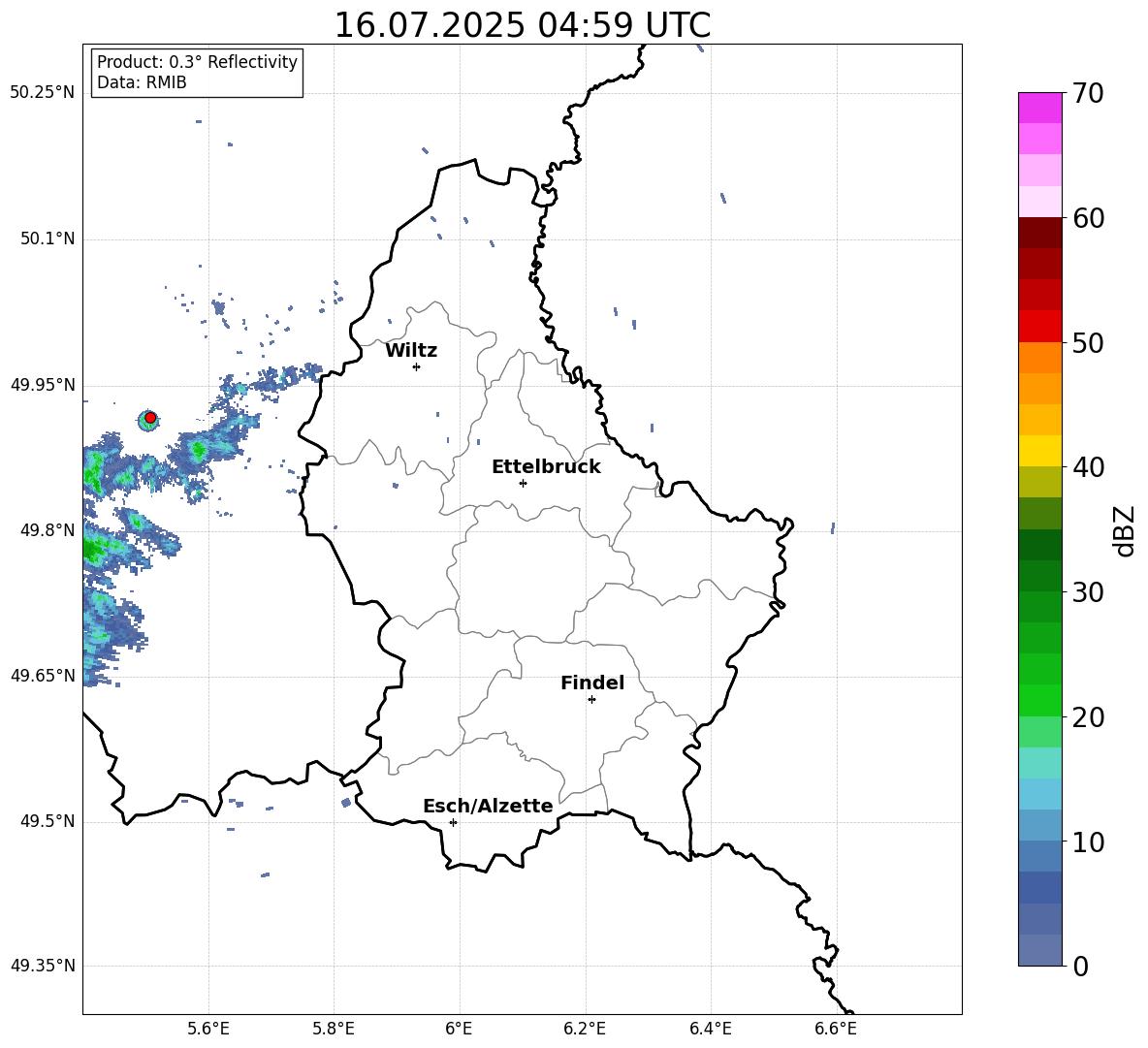Click the title 16.07.2025 04:59 UTC
The height and width of the screenshot is (1048, 1148).
[x=523, y=25]
